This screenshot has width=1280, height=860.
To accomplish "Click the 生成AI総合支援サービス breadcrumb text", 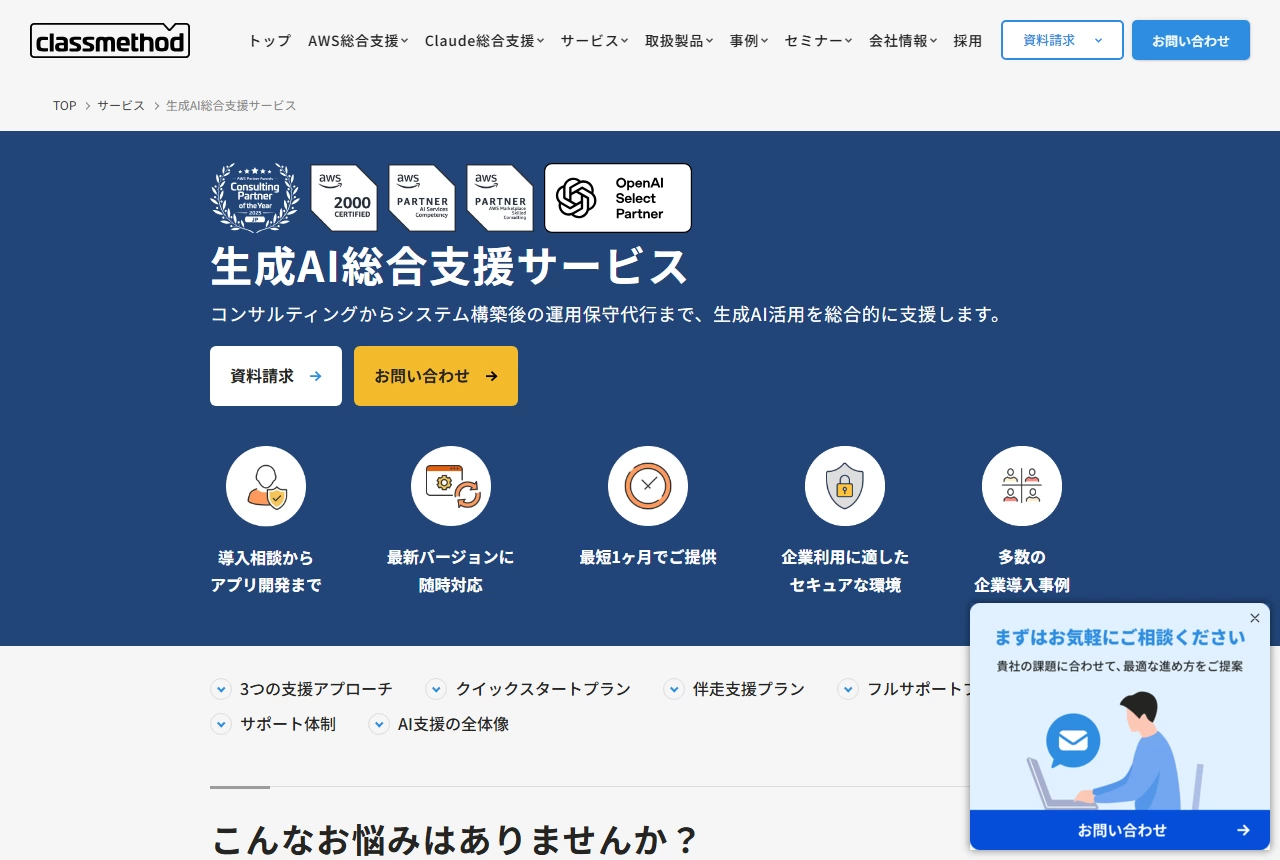I will [231, 105].
